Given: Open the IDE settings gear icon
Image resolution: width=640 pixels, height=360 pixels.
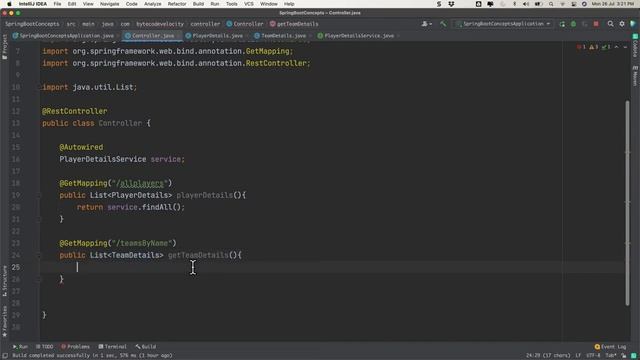Looking at the screenshot, I should (622, 24).
